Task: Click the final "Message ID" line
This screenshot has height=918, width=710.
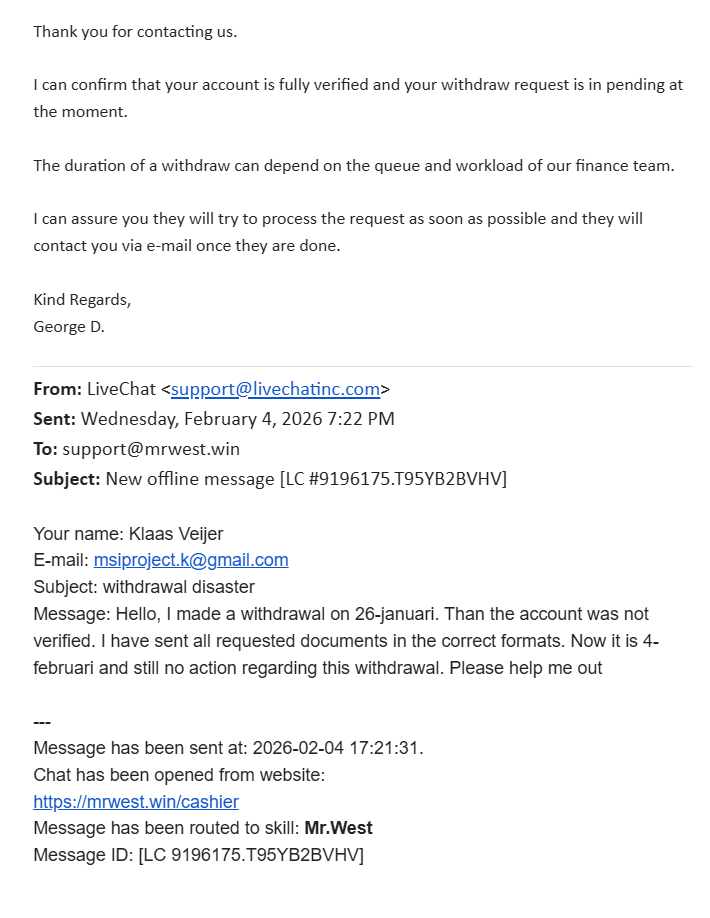Action: coord(198,855)
